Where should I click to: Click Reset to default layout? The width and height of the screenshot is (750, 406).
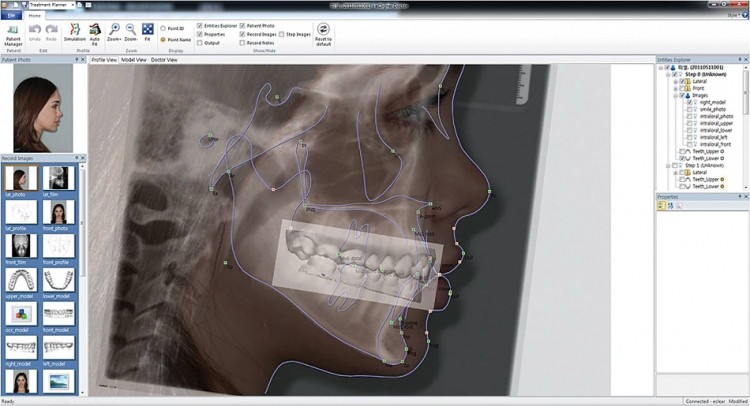(x=323, y=35)
